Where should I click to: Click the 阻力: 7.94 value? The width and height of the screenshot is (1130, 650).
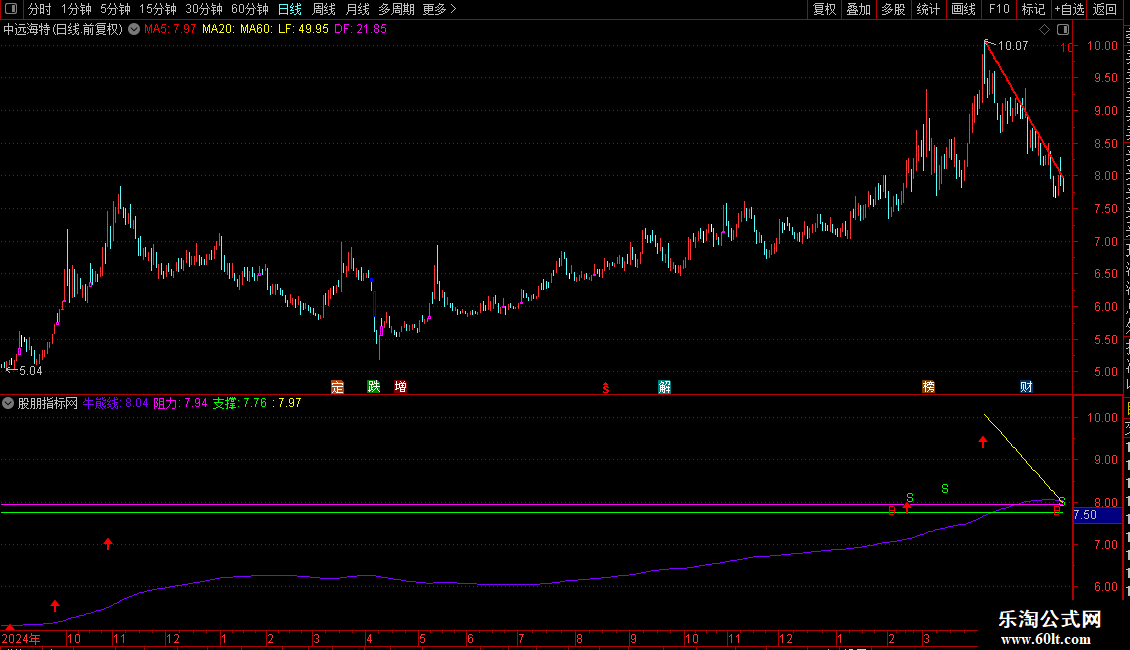(x=180, y=403)
